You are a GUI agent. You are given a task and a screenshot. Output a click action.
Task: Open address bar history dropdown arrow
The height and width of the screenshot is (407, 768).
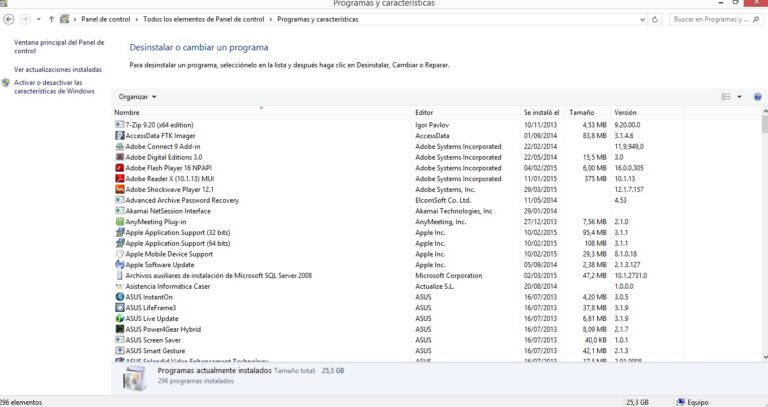(644, 19)
